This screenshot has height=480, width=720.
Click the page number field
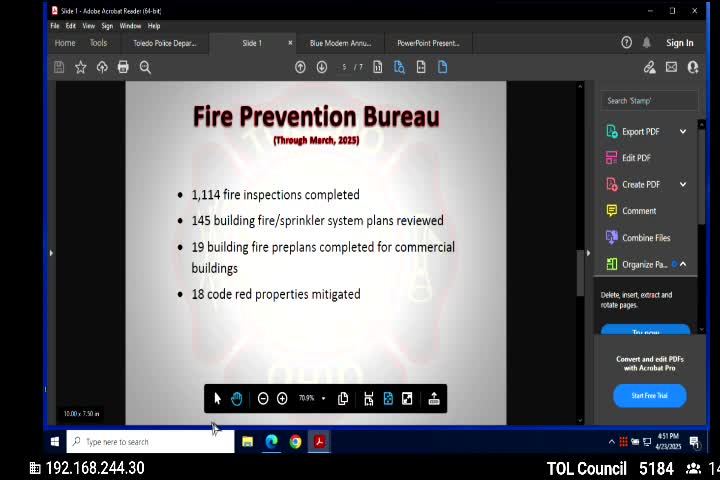pyautogui.click(x=344, y=67)
